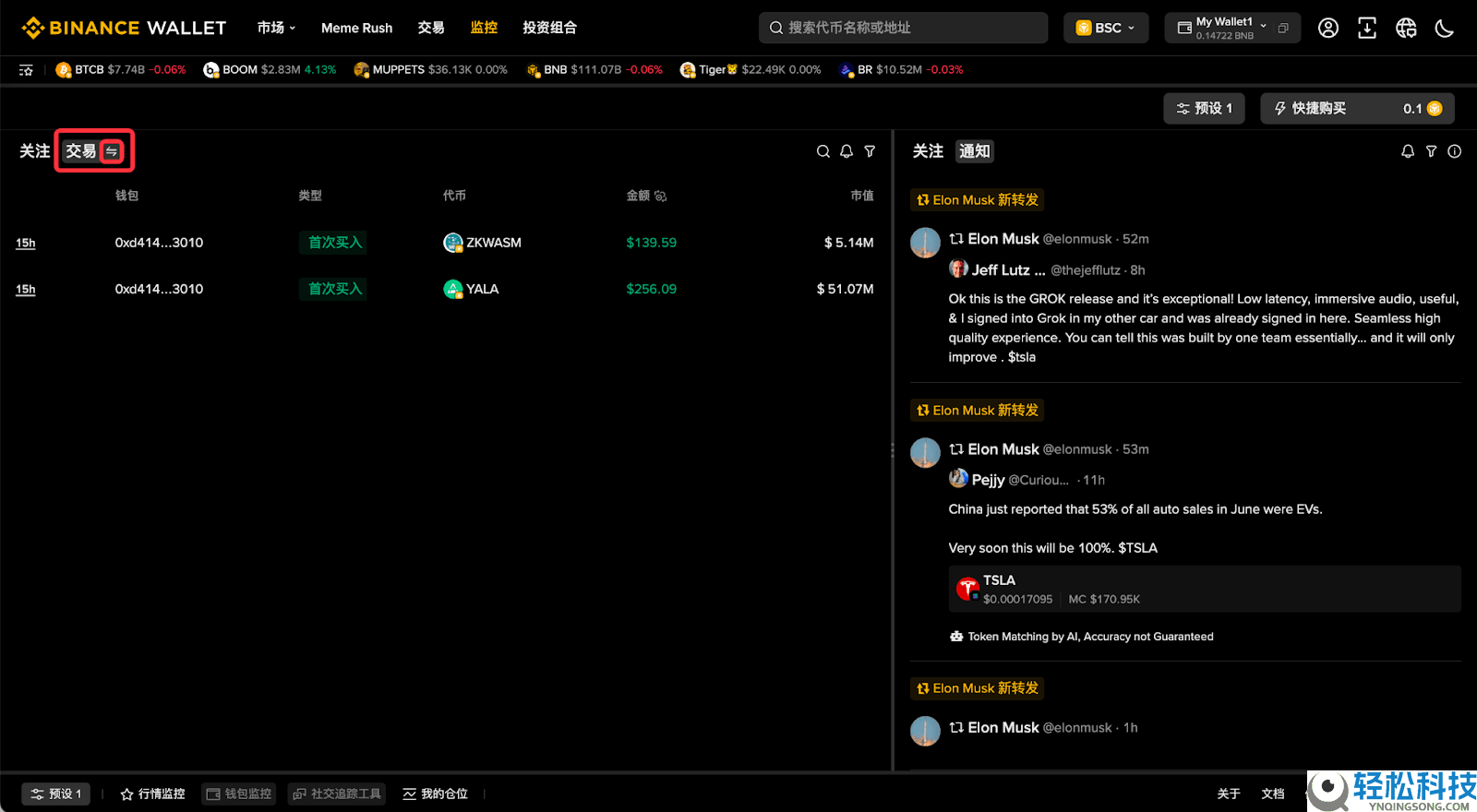Open the user profile icon
This screenshot has width=1477, height=812.
[x=1328, y=29]
